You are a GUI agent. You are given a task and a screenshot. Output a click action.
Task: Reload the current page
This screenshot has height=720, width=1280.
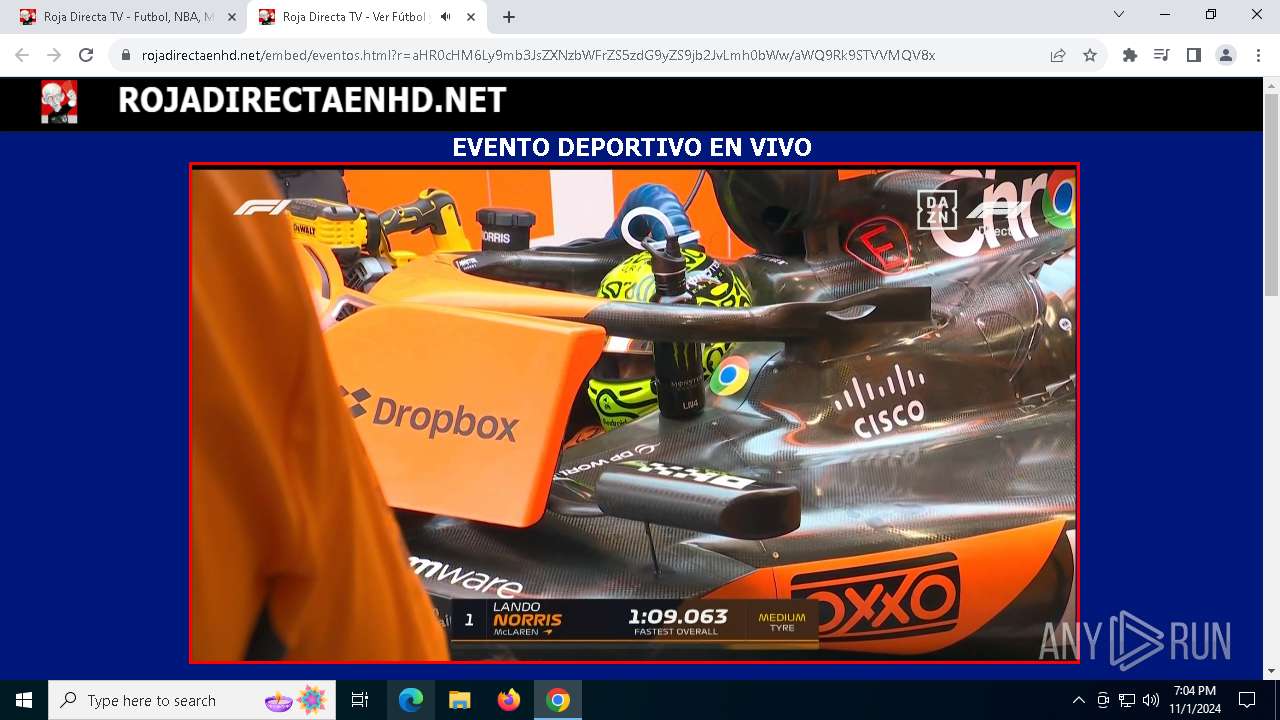(86, 55)
